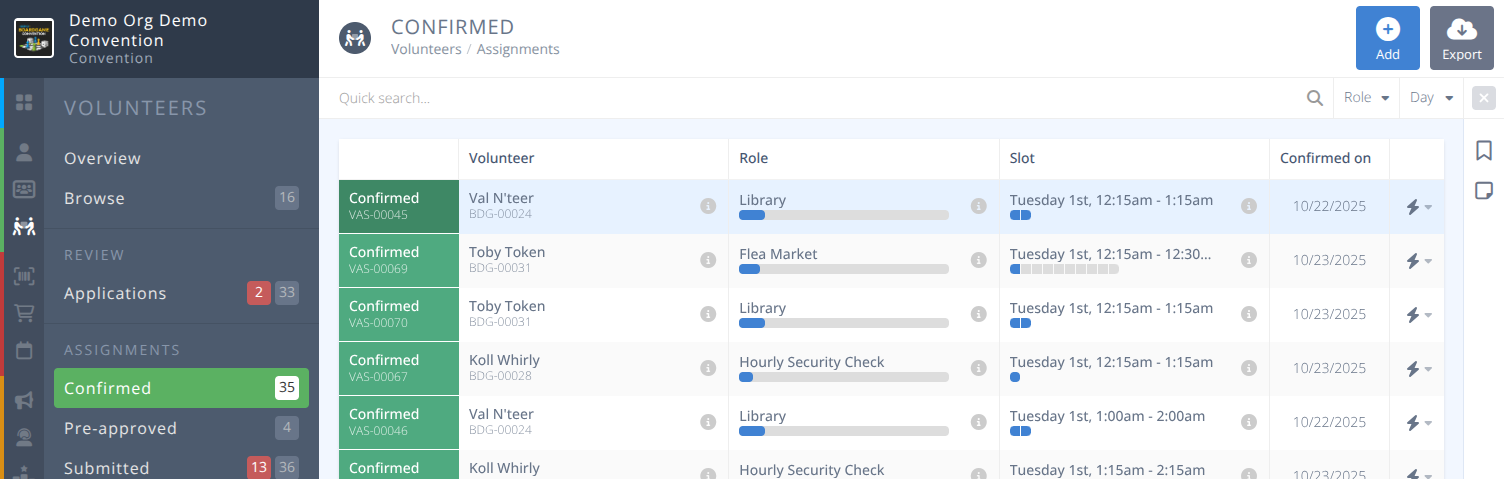Image resolution: width=1504 pixels, height=479 pixels.
Task: Expand actions menu for VAS-00069 row
Action: point(1418,261)
